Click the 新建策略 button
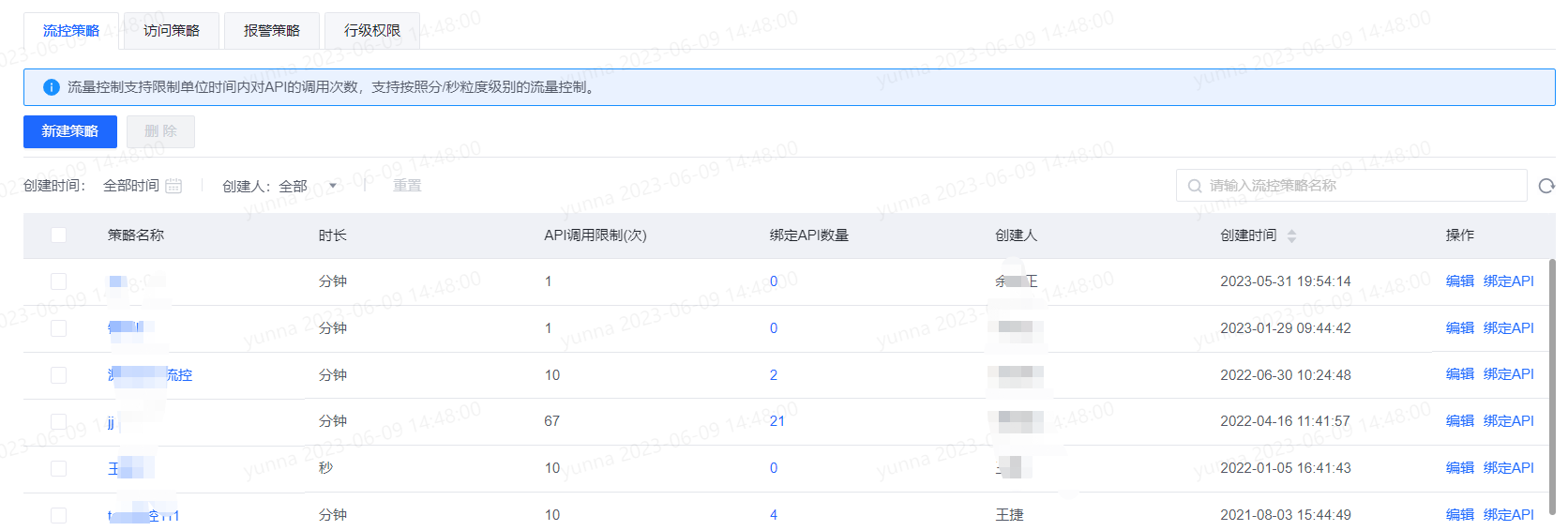 tap(70, 131)
